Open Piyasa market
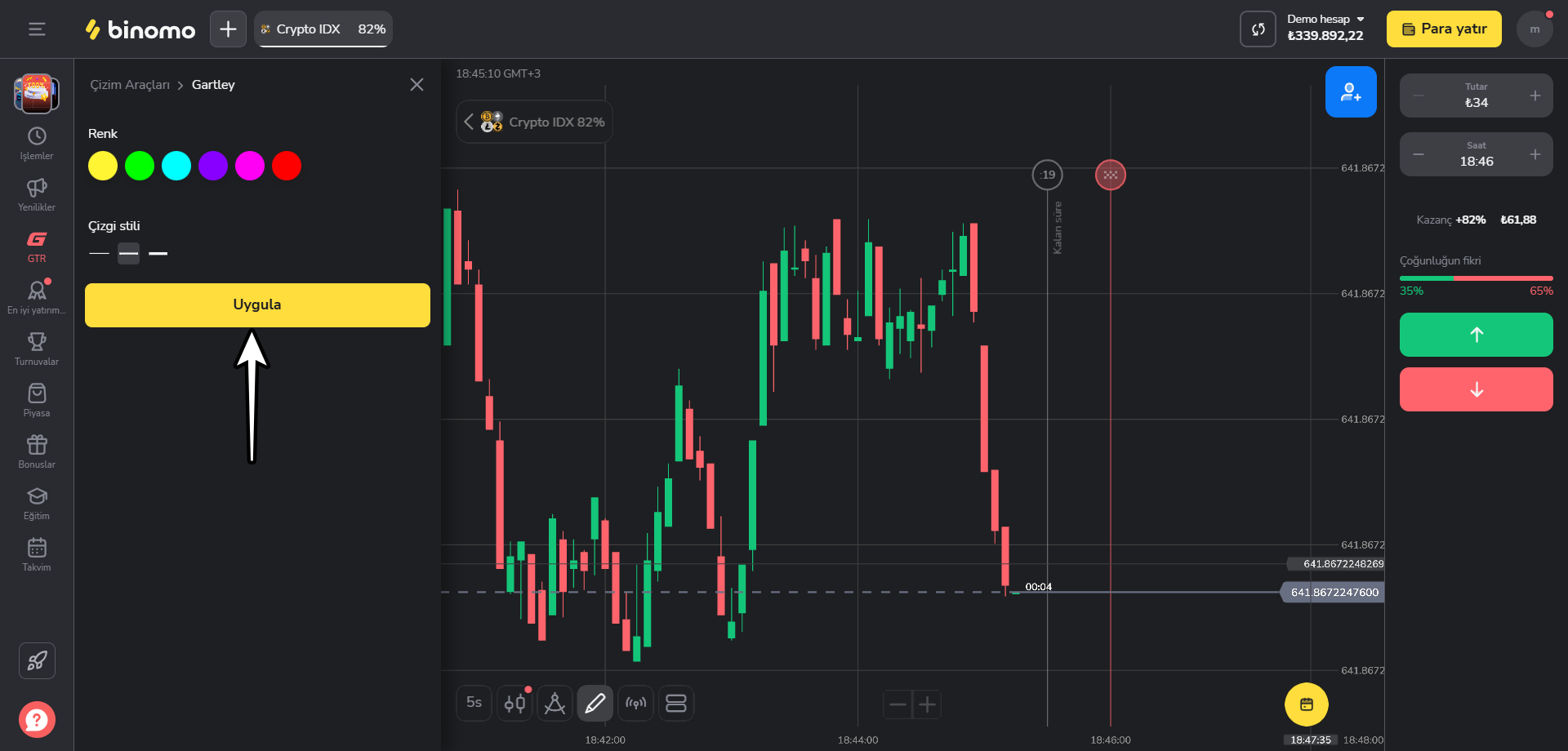1568x751 pixels. coord(37,401)
